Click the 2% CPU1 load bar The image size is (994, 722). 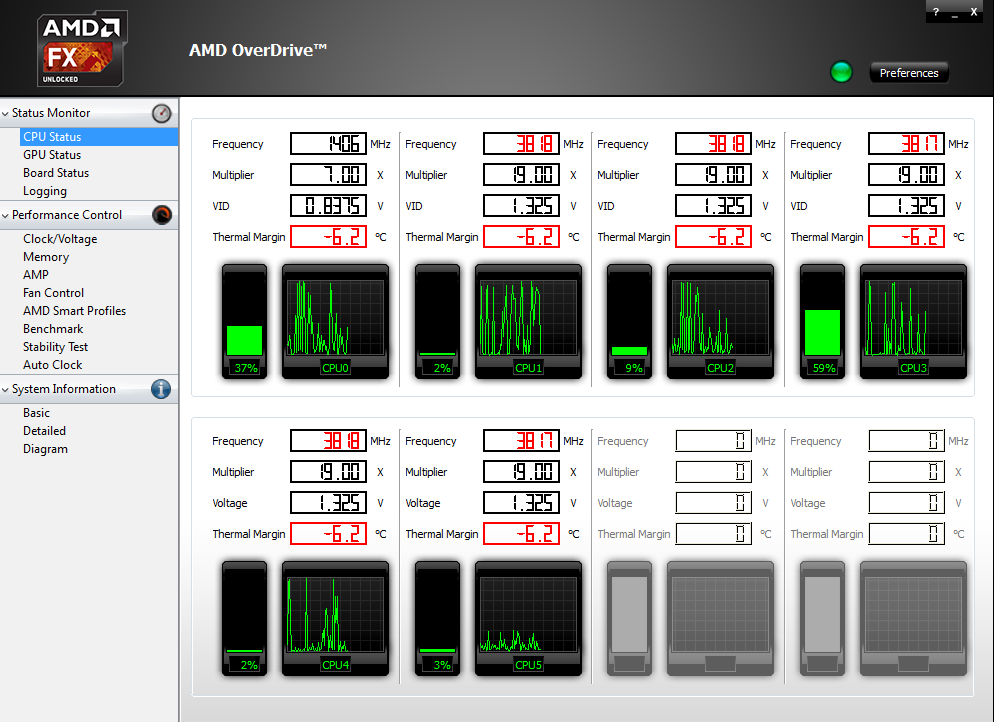[x=437, y=321]
